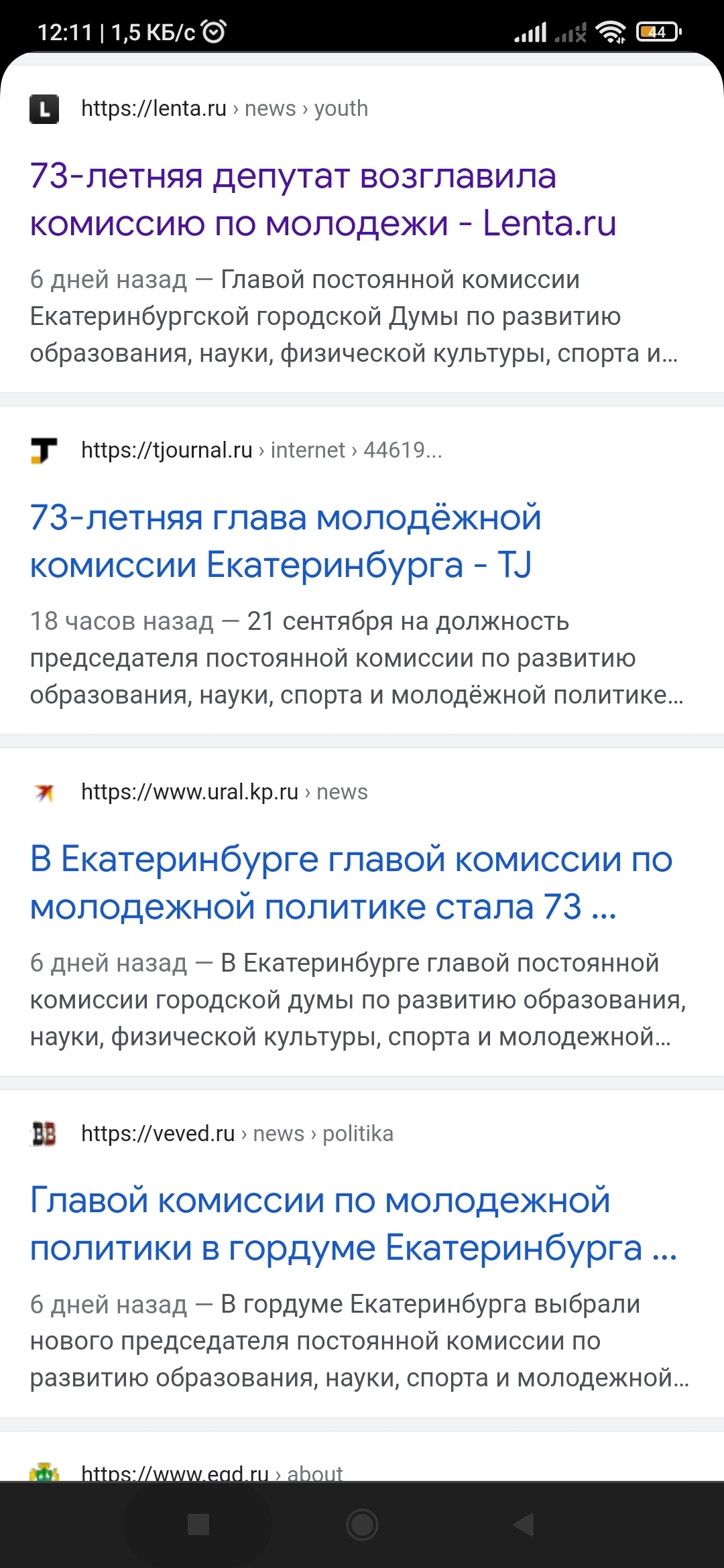Tap the Wi-Fi status bar icon
Image resolution: width=724 pixels, height=1568 pixels.
pos(611,31)
